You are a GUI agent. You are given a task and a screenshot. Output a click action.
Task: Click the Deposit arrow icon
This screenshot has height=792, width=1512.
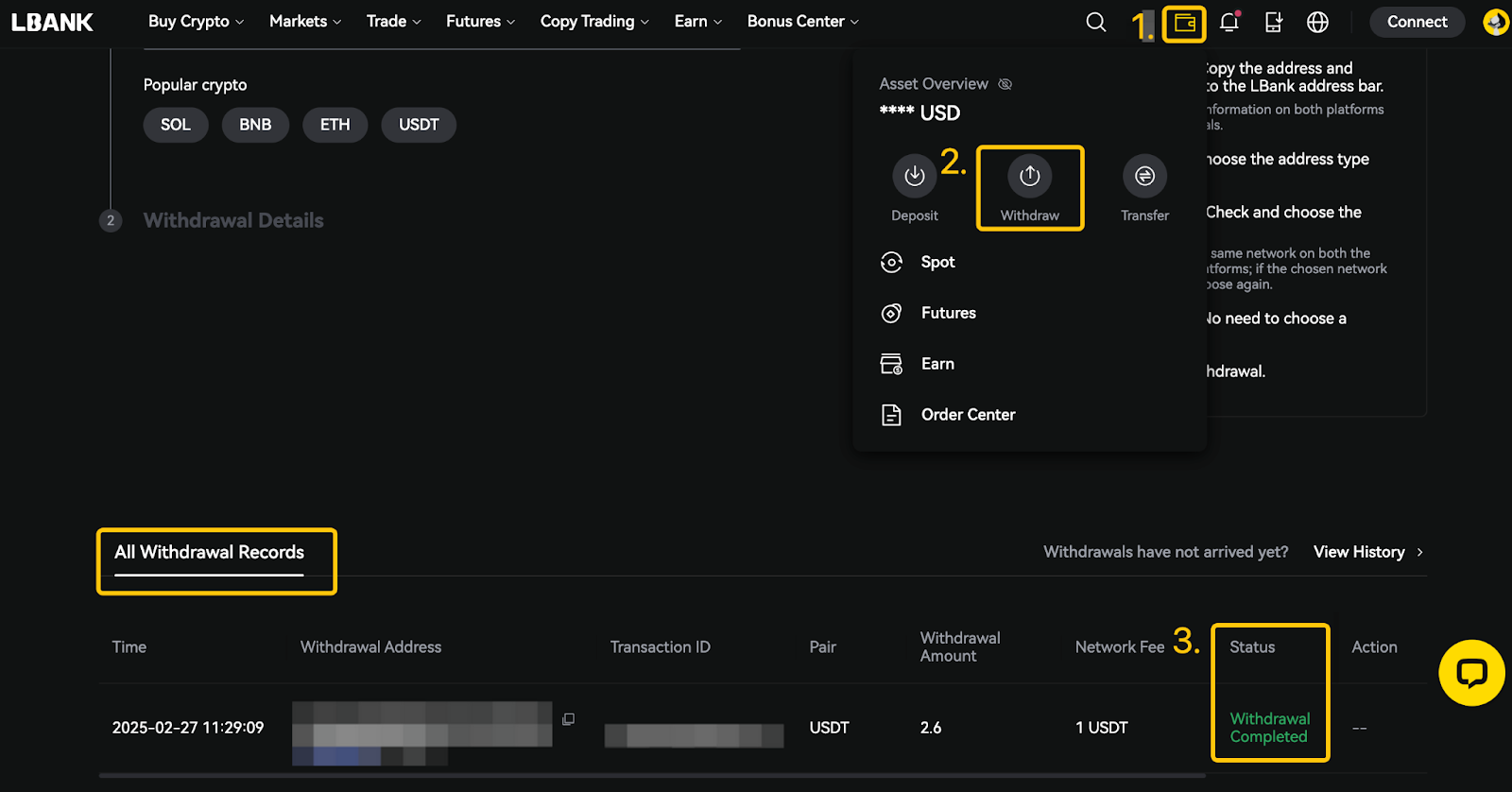click(x=915, y=176)
